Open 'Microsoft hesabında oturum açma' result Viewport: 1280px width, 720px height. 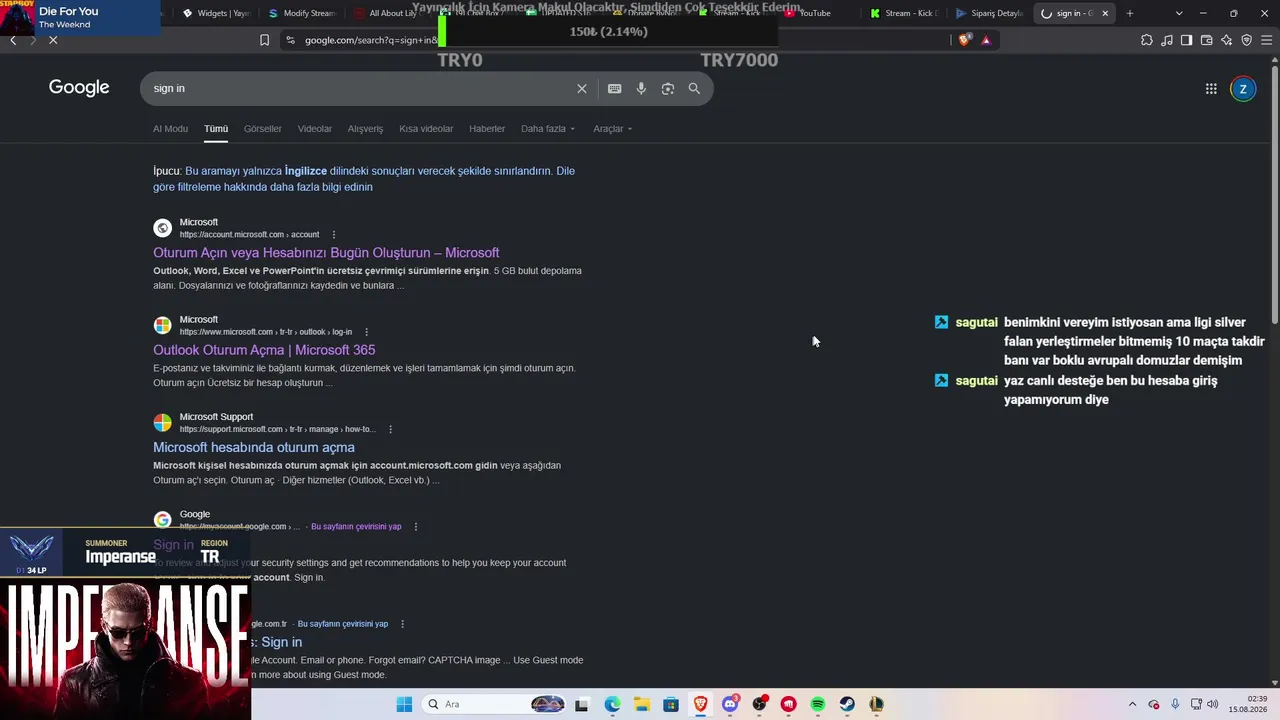[x=254, y=447]
